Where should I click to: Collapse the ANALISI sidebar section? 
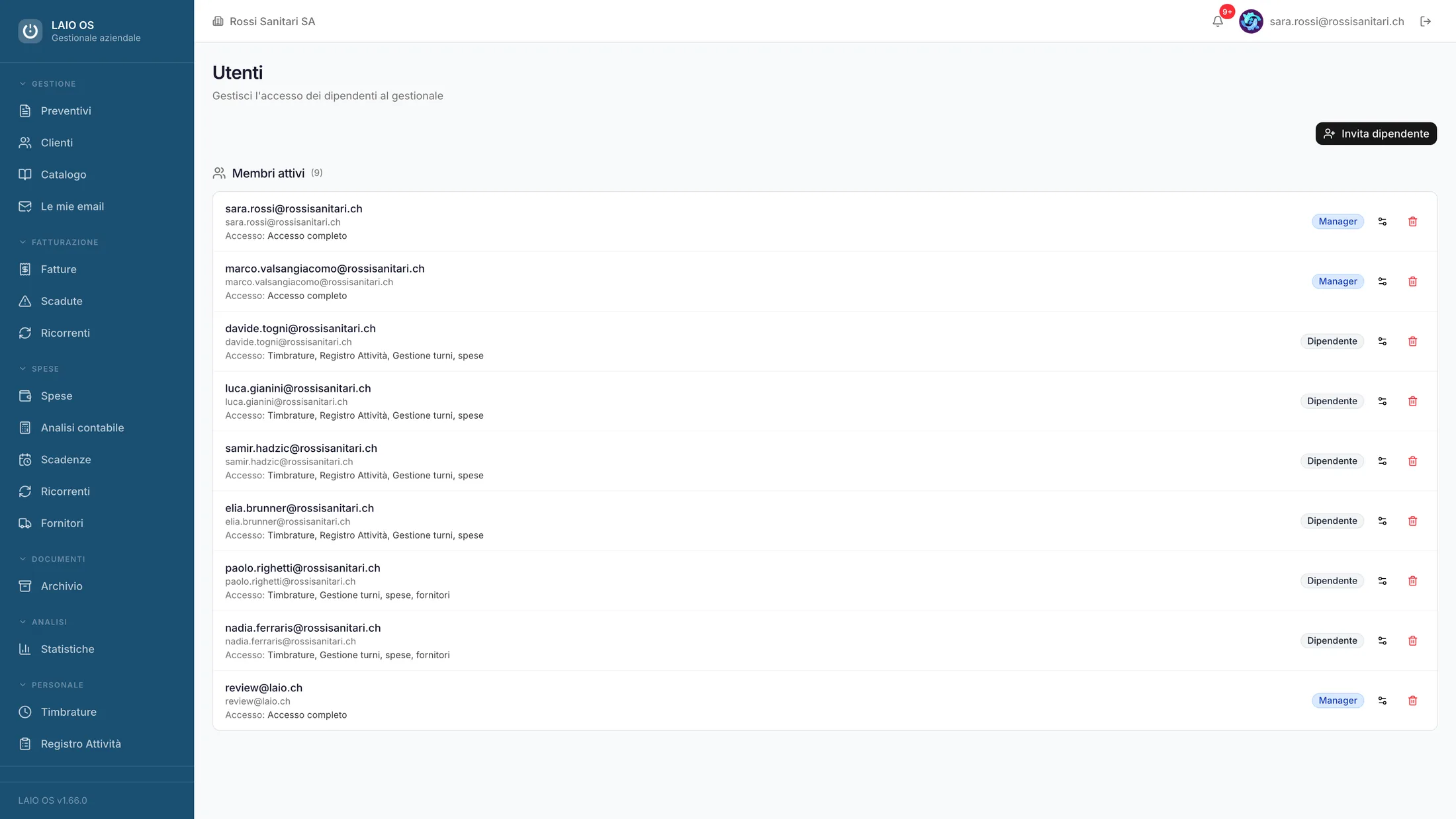click(43, 622)
